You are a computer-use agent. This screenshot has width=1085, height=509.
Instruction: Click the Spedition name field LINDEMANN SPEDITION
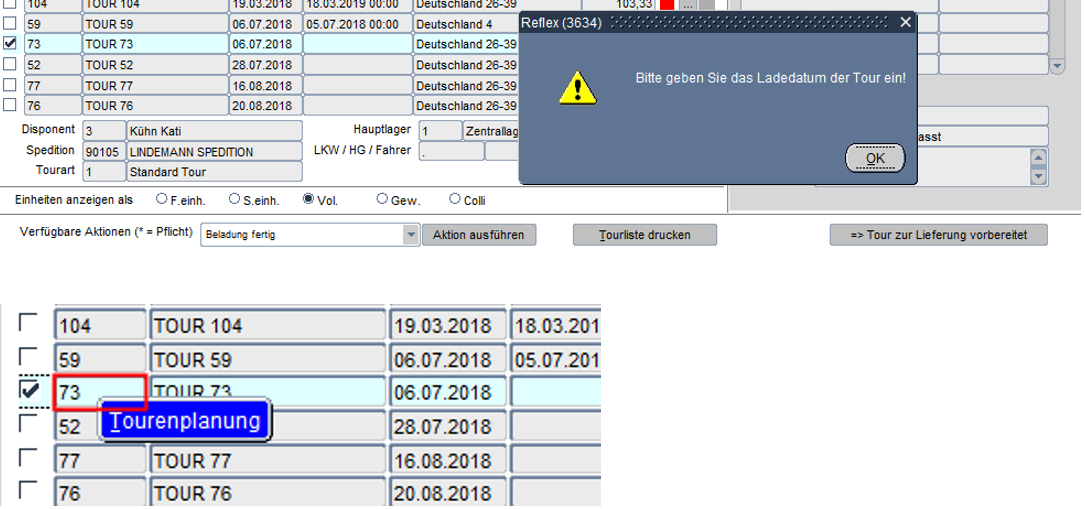213,151
